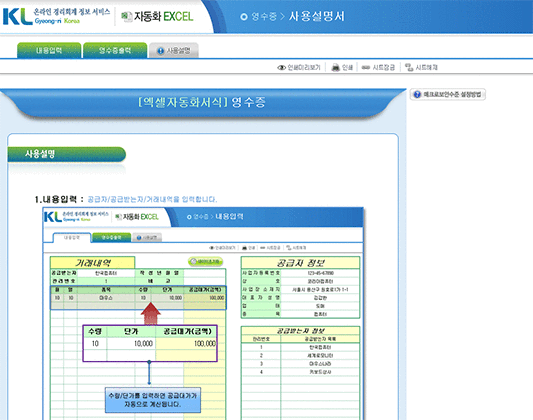The width and height of the screenshot is (533, 420).
Task: Click 내용입력 breadcrumb inside the example screenshot
Action: [229, 216]
